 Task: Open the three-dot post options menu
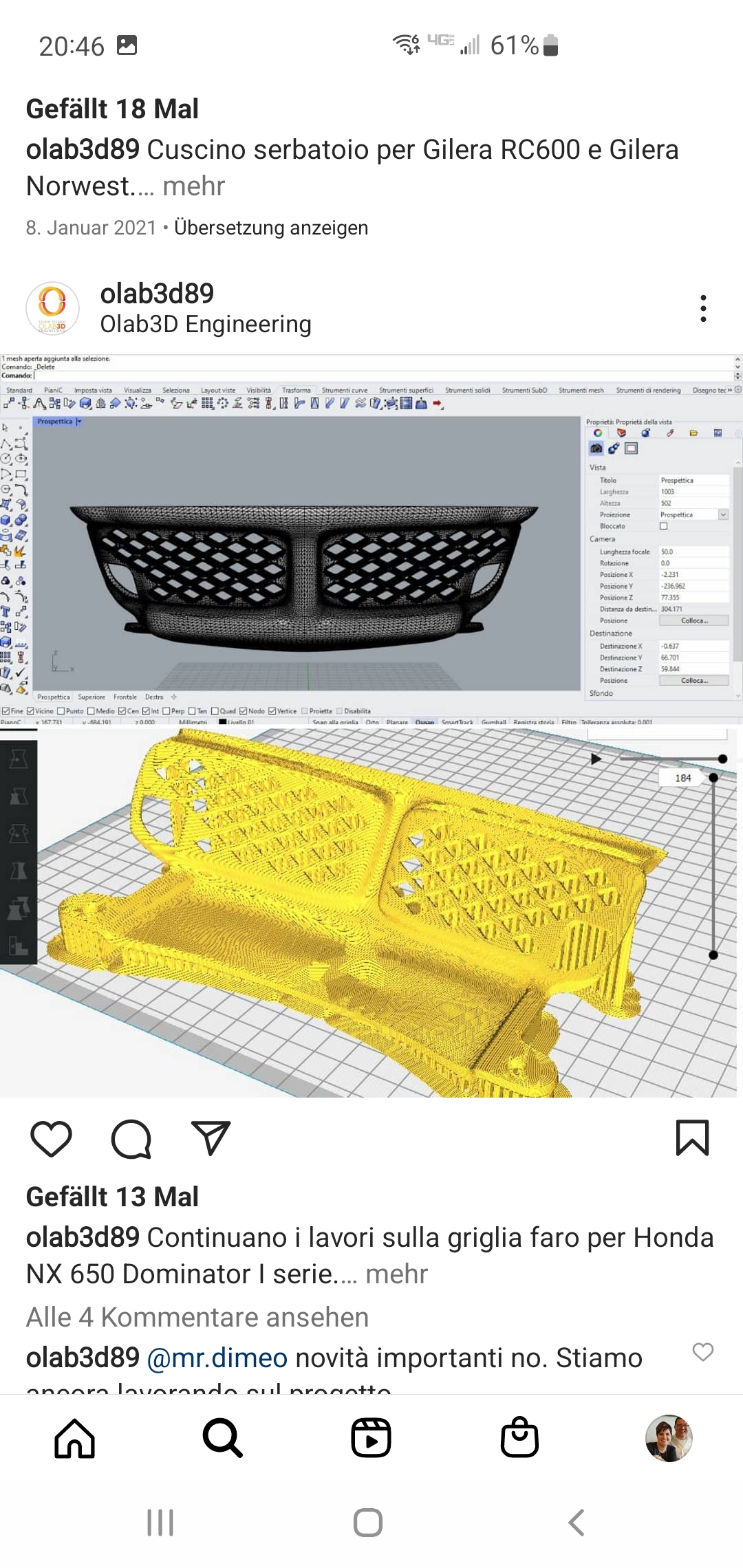coord(702,309)
